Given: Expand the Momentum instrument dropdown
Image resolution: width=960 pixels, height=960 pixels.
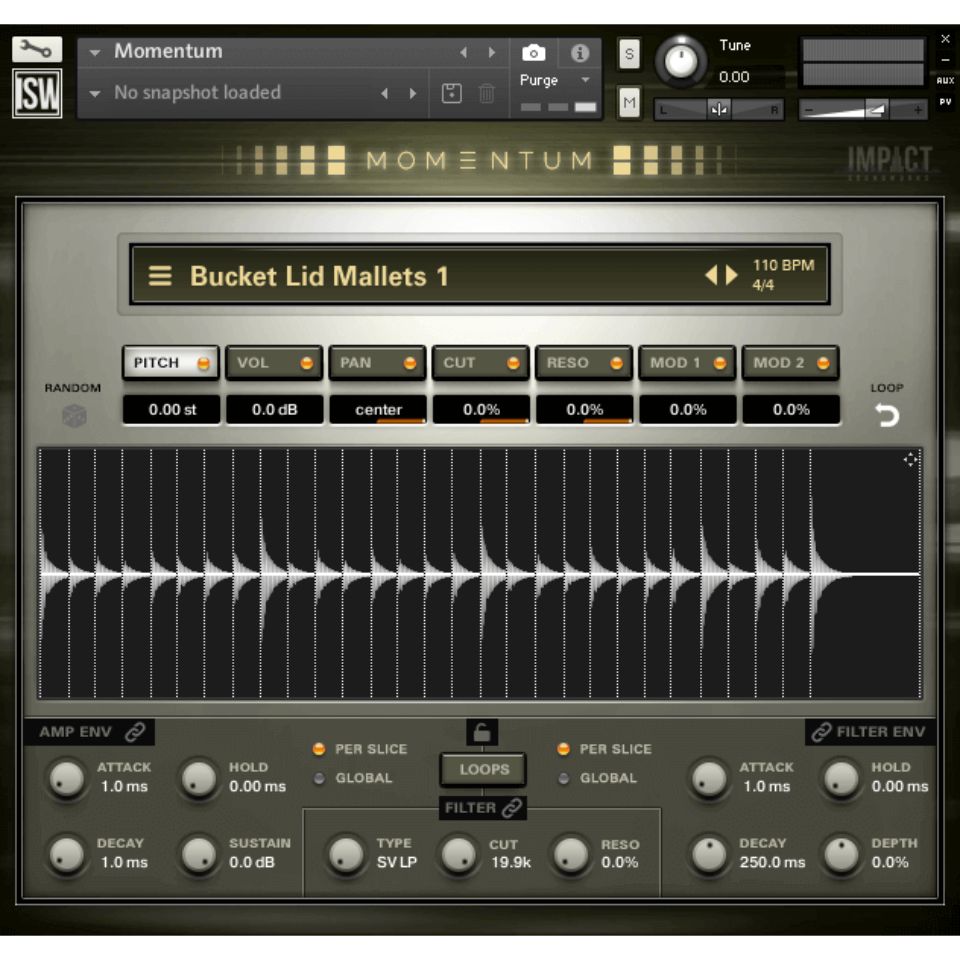Looking at the screenshot, I should (x=95, y=52).
